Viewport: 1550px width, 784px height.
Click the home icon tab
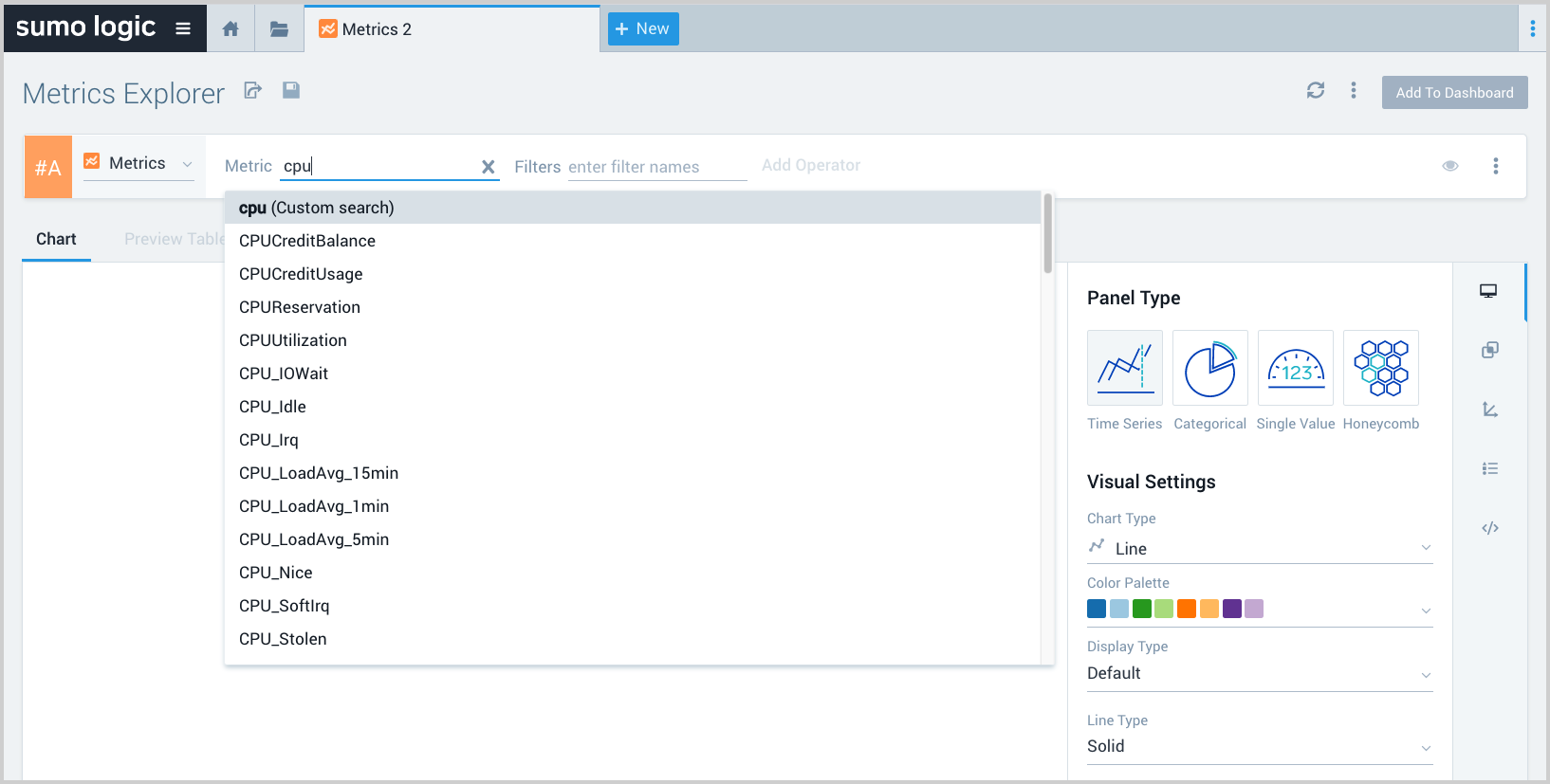pyautogui.click(x=231, y=29)
